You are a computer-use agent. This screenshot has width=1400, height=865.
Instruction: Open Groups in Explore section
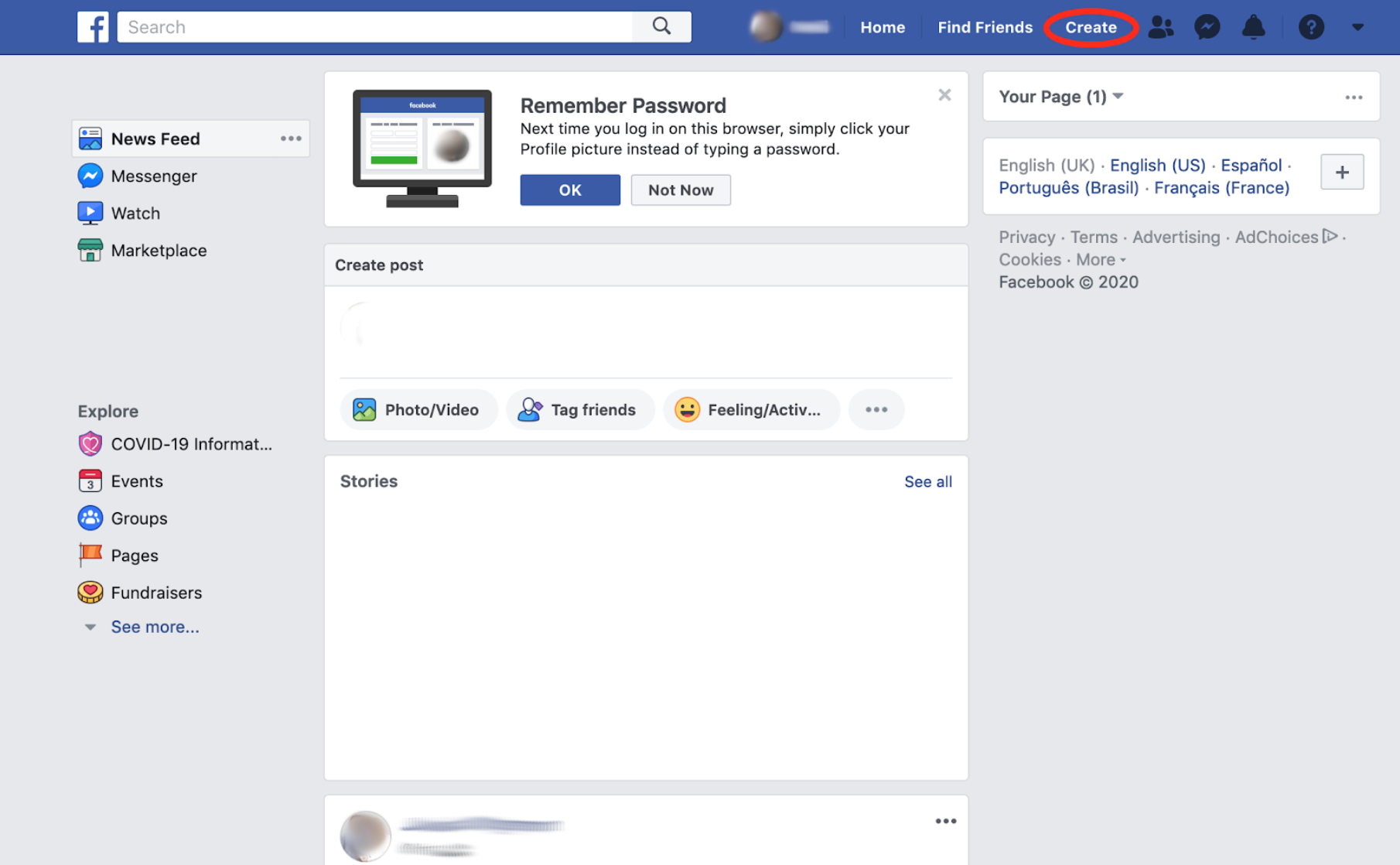139,518
